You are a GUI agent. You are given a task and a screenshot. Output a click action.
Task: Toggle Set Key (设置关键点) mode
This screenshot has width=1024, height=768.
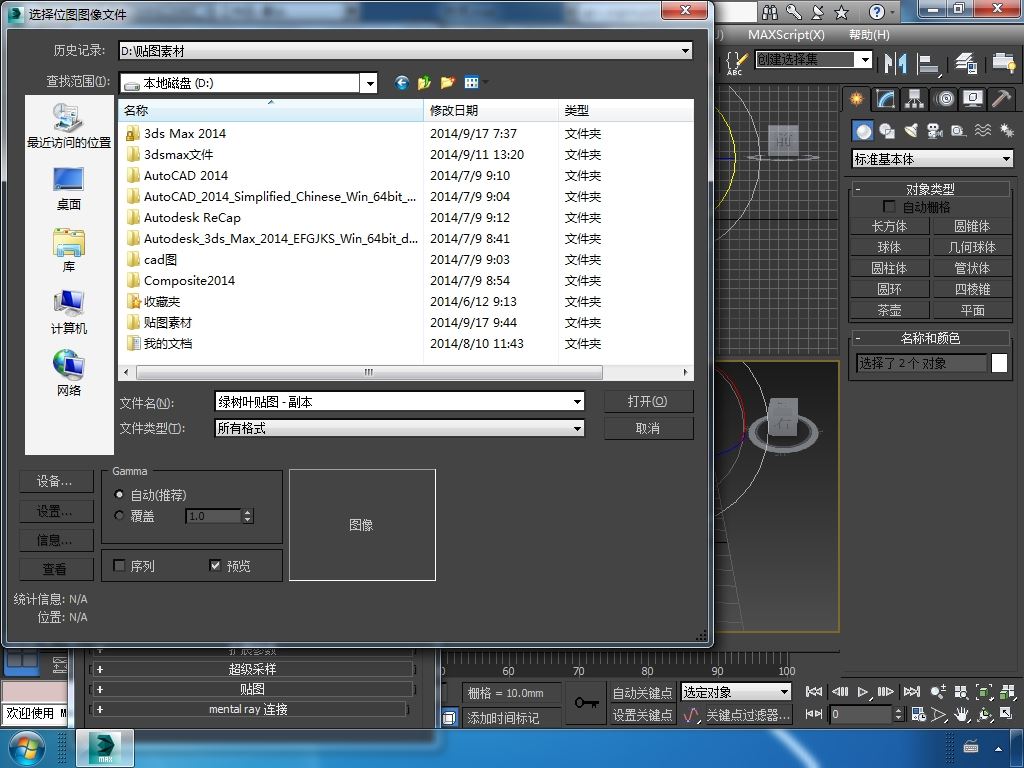642,715
